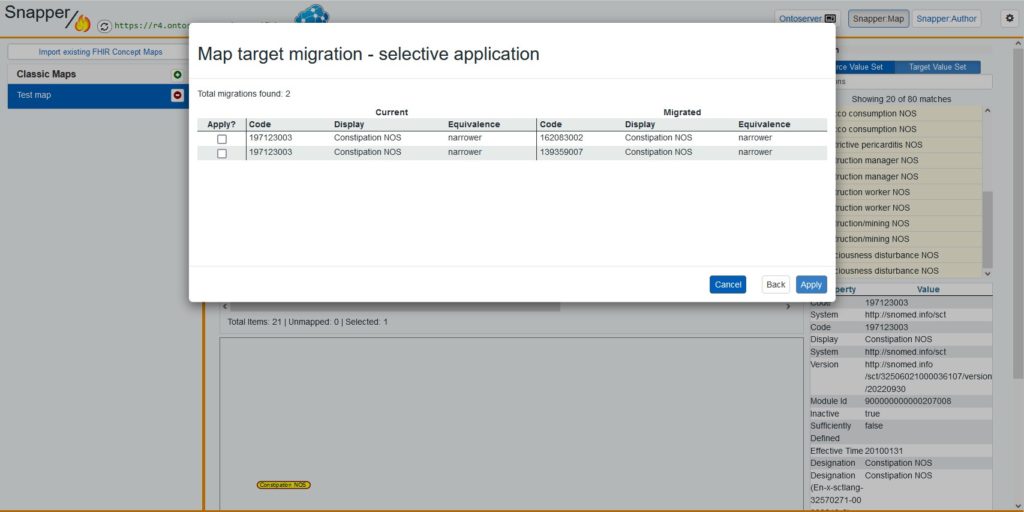This screenshot has width=1024, height=512.
Task: Click down arrow of the matches list
Action: (987, 274)
